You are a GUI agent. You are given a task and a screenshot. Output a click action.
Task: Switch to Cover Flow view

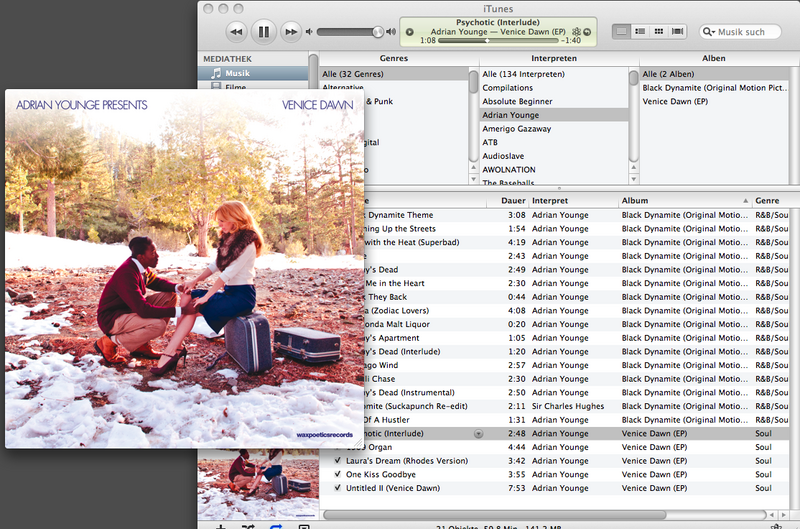677,32
